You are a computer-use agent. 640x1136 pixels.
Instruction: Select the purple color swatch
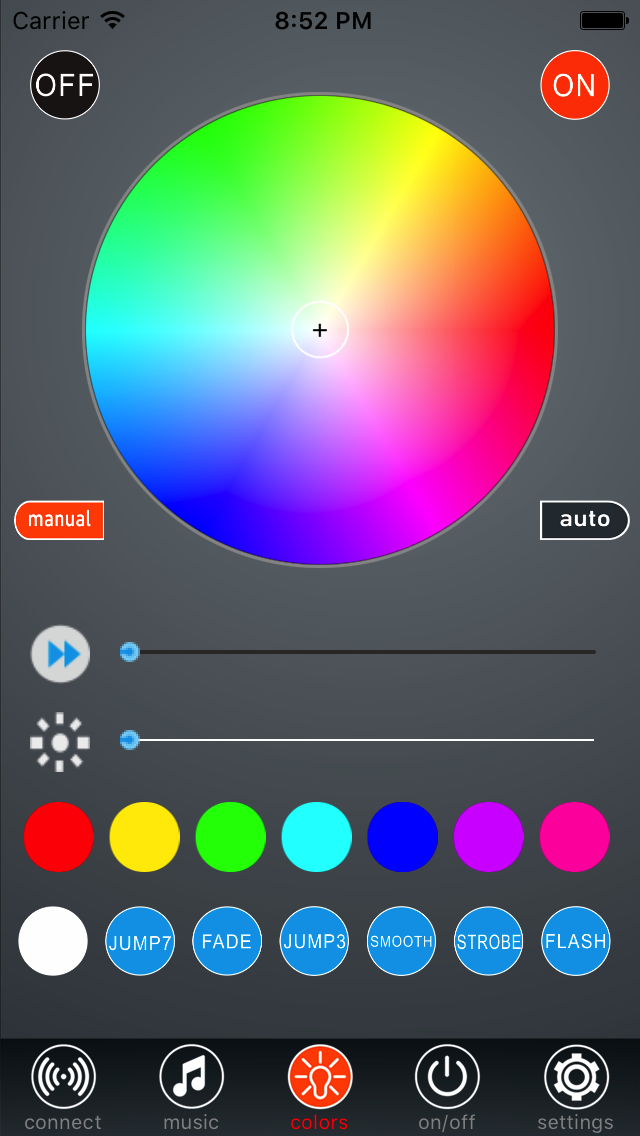[489, 837]
